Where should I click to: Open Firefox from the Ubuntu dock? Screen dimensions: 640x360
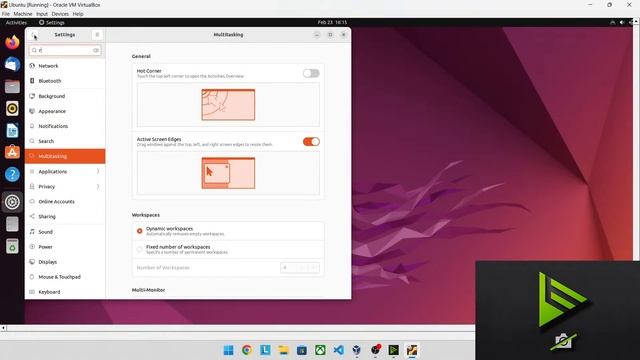(12, 42)
